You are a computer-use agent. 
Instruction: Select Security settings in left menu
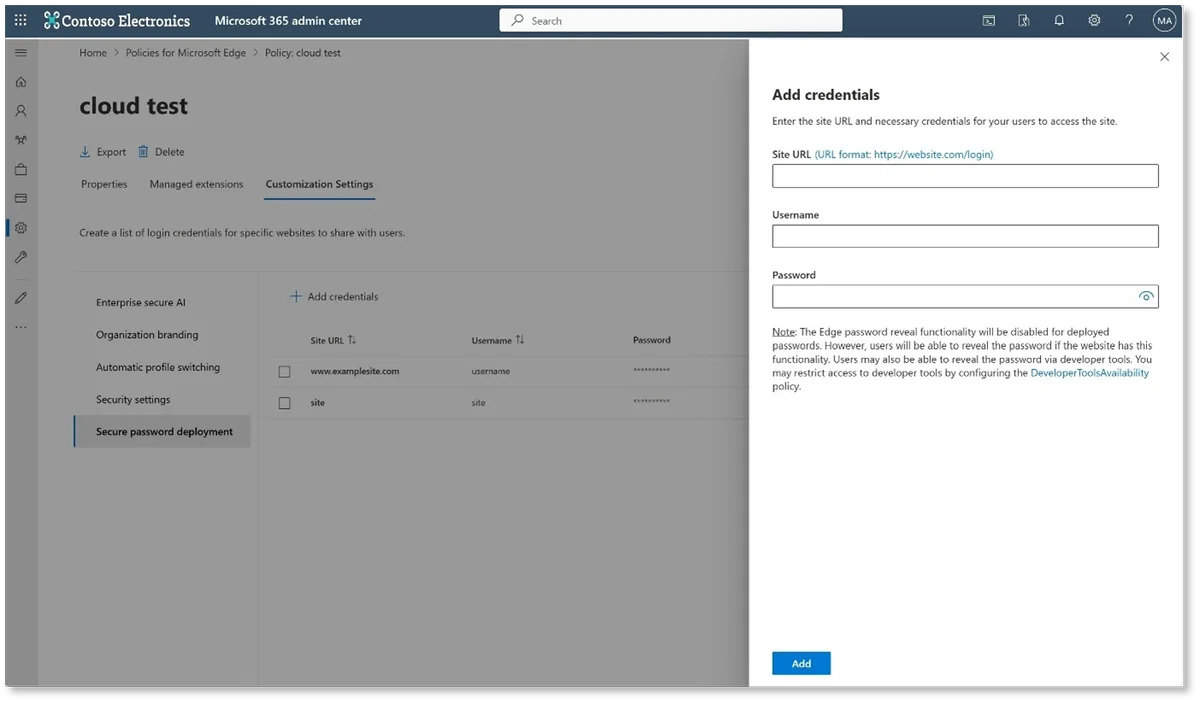133,400
